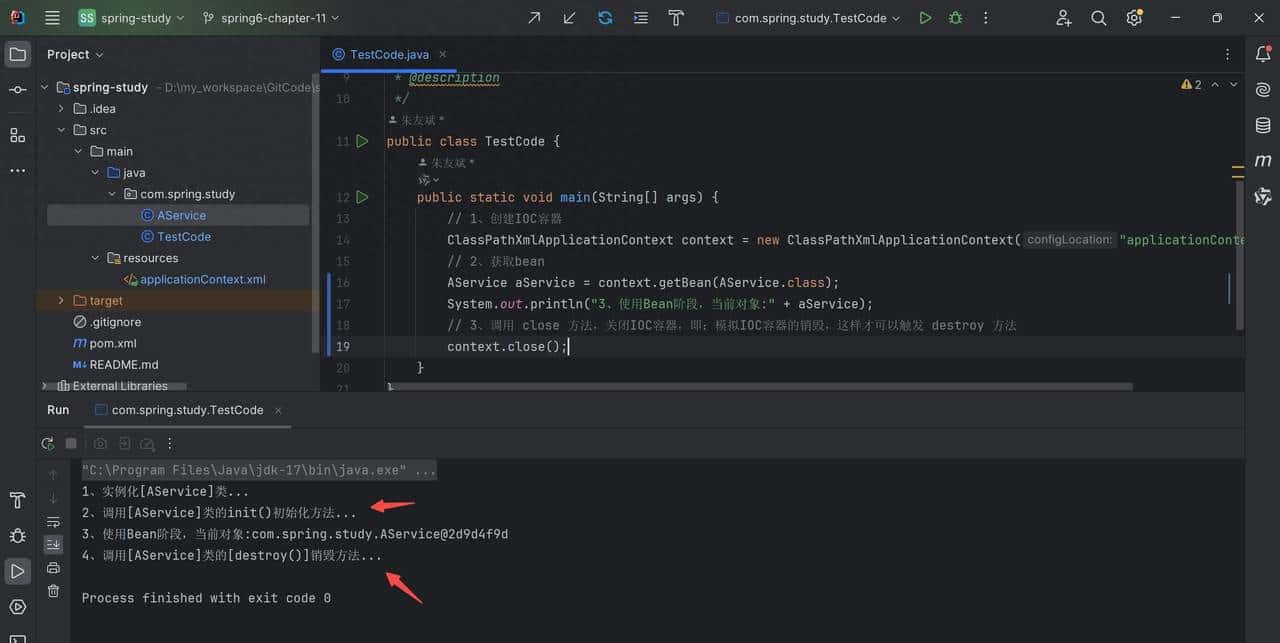Screen dimensions: 1280x643
Task: Clear the console output with the trash icon
Action: (53, 590)
